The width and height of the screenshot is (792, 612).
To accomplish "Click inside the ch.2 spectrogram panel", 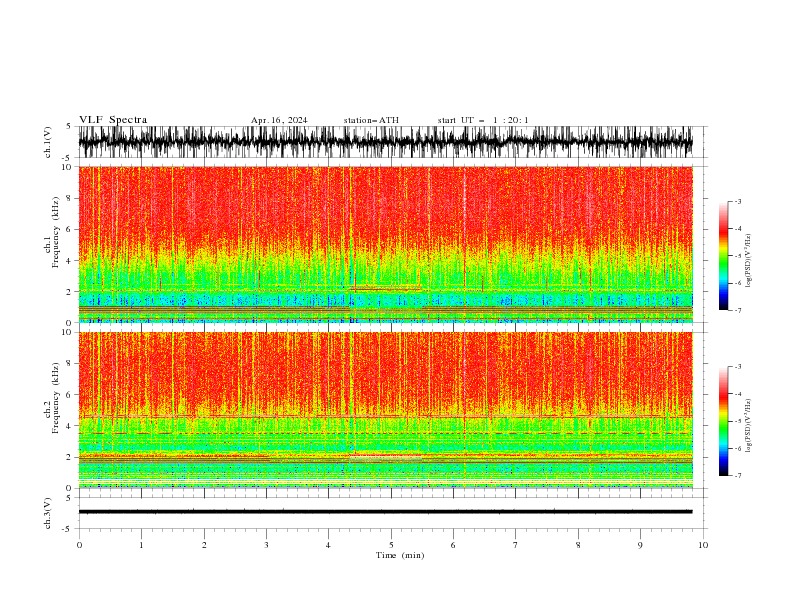I will [385, 410].
